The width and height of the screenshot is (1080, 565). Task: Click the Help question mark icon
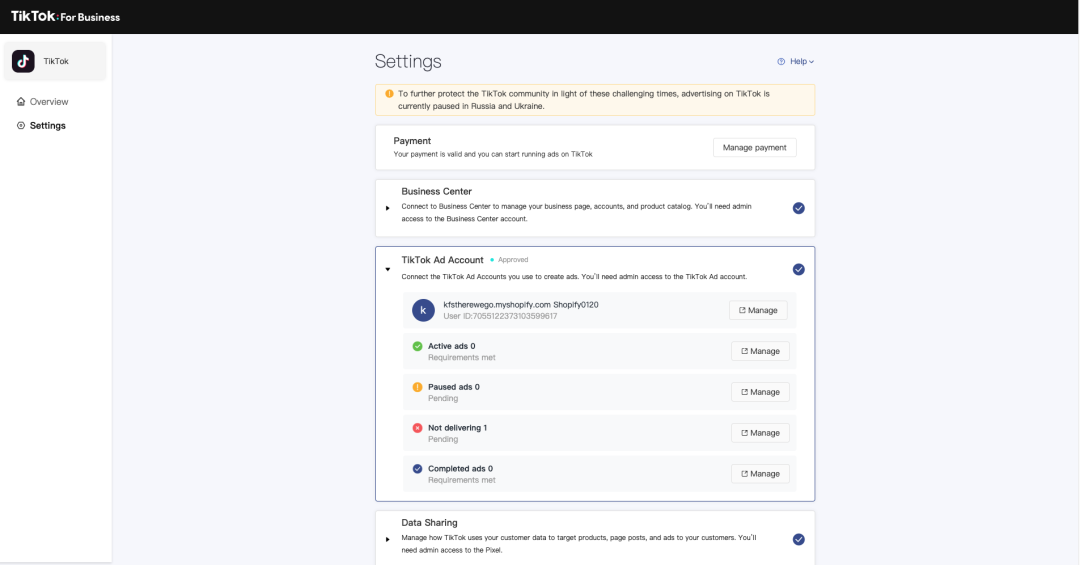click(781, 61)
